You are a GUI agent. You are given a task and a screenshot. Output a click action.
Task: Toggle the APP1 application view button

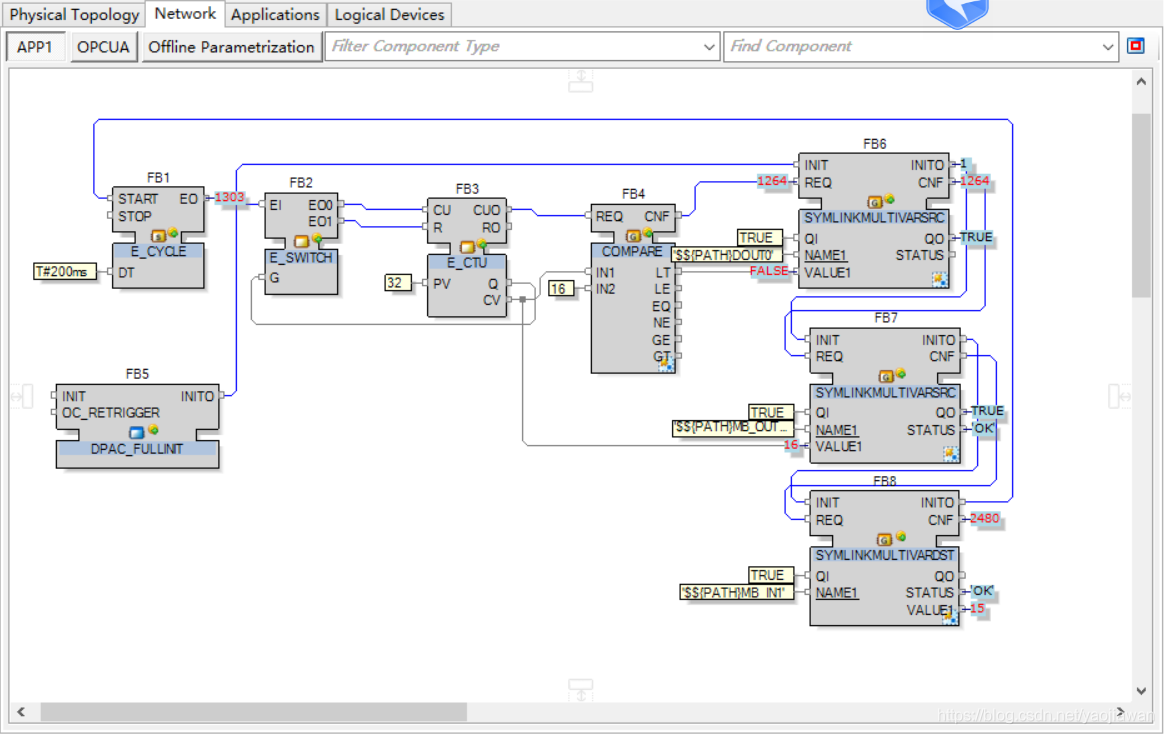pyautogui.click(x=35, y=47)
